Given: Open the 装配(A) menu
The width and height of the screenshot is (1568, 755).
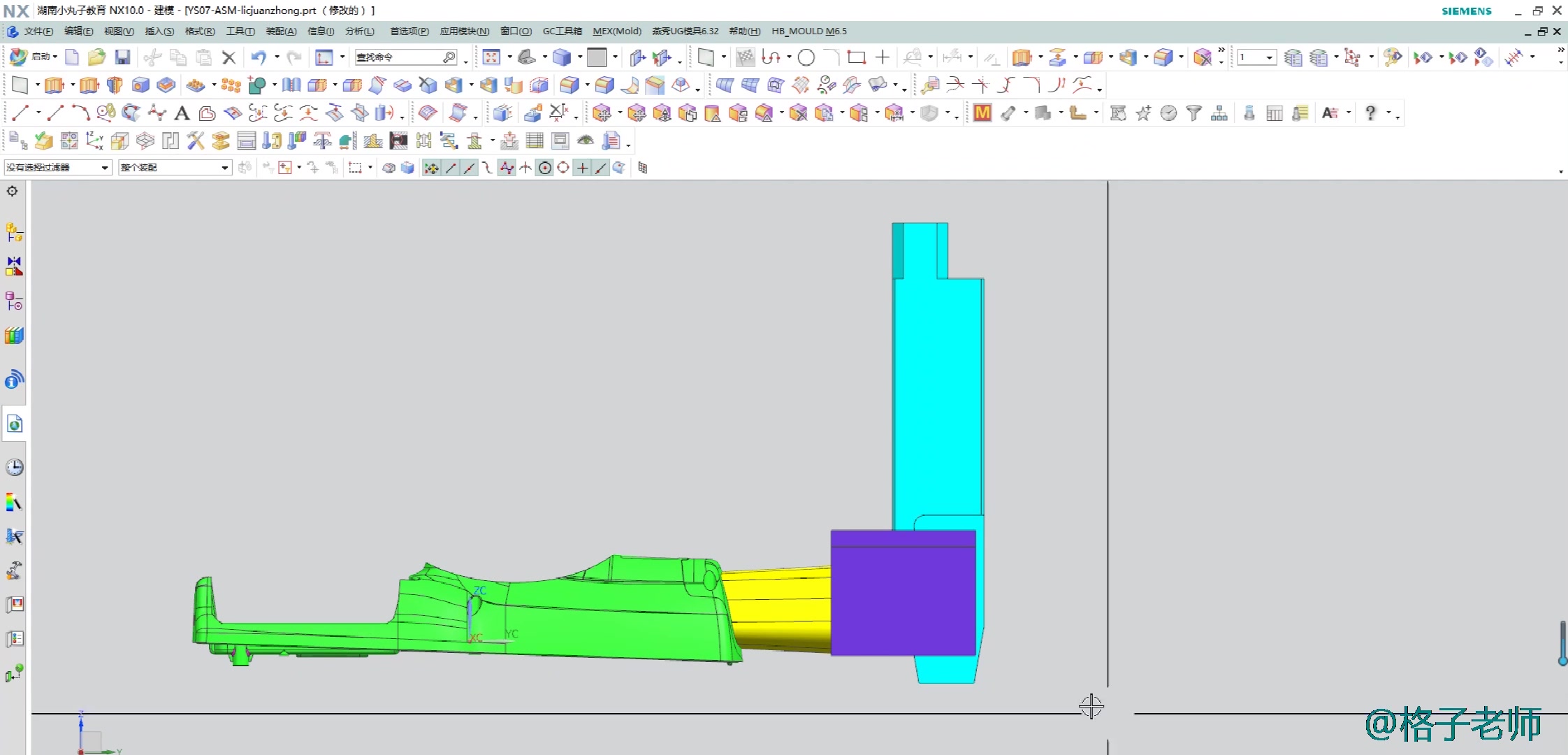Looking at the screenshot, I should pyautogui.click(x=281, y=31).
